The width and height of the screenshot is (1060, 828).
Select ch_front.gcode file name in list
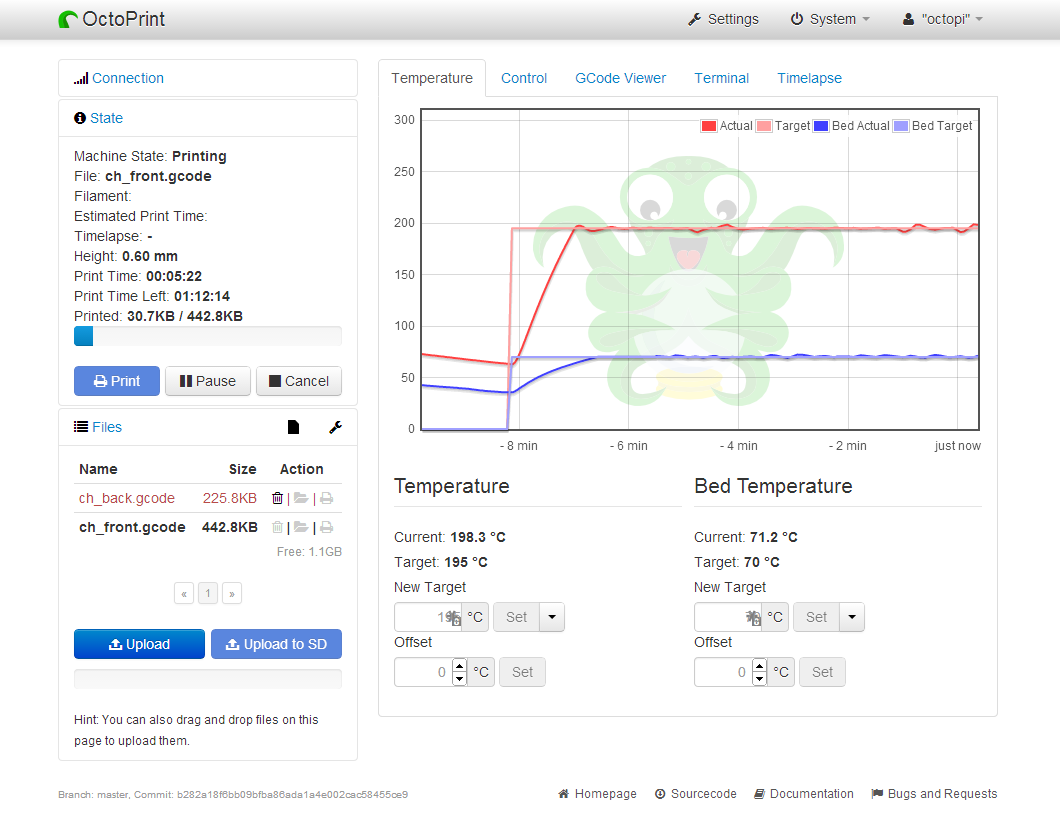(132, 527)
